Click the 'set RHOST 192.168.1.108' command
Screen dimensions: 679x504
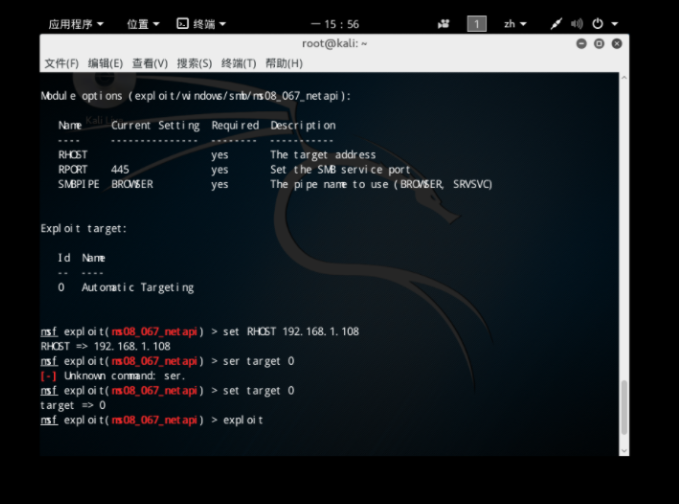pyautogui.click(x=291, y=332)
